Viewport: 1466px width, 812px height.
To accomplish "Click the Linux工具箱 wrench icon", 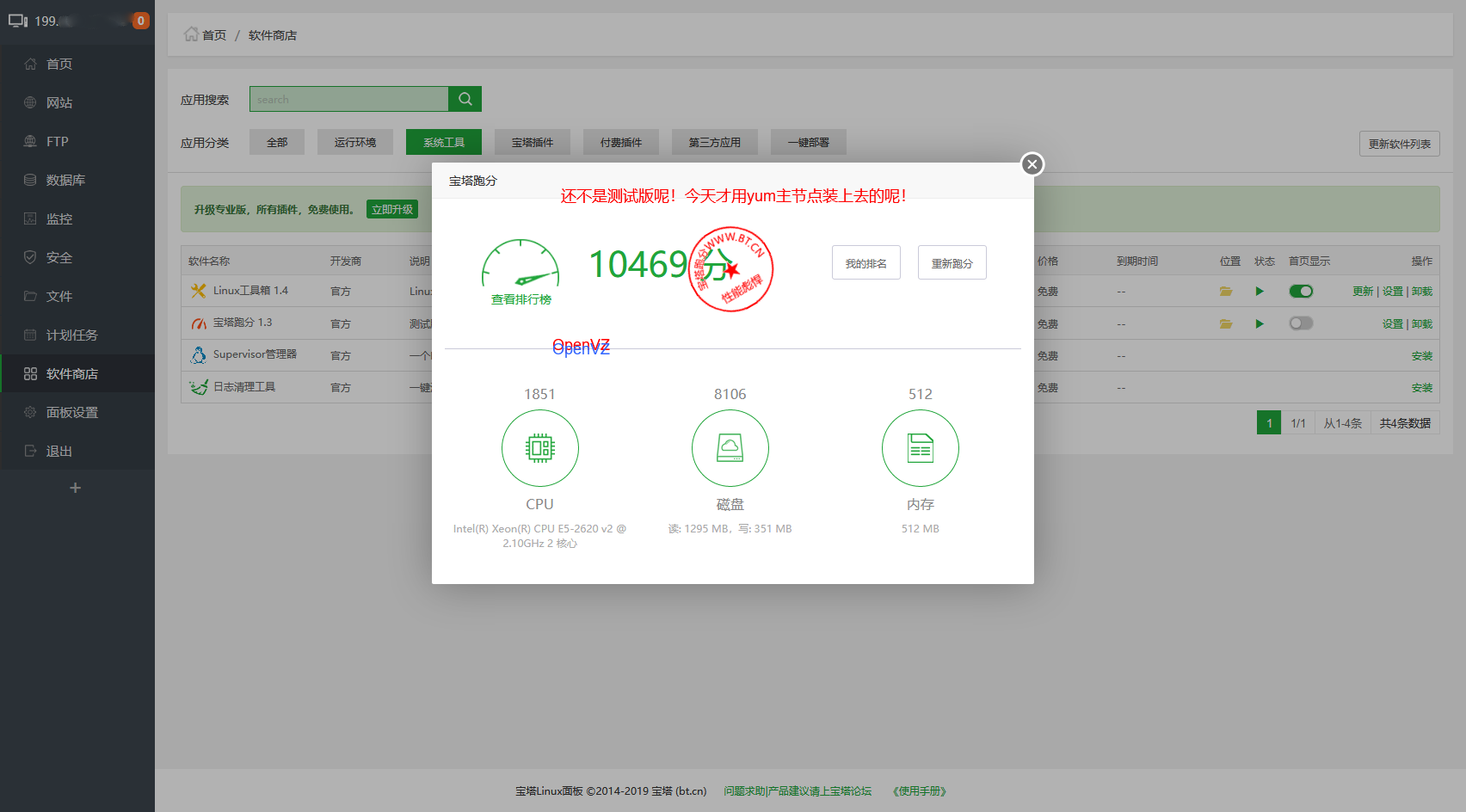I will 199,291.
